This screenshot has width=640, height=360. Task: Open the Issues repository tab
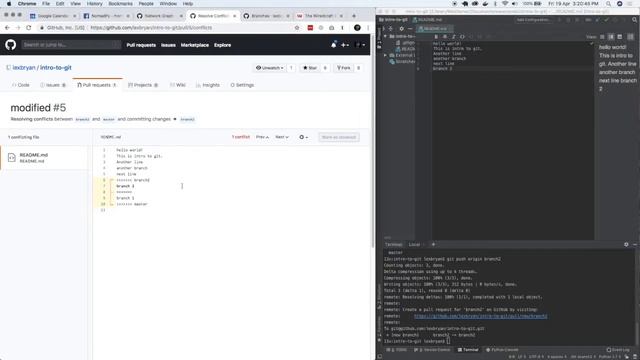53,85
